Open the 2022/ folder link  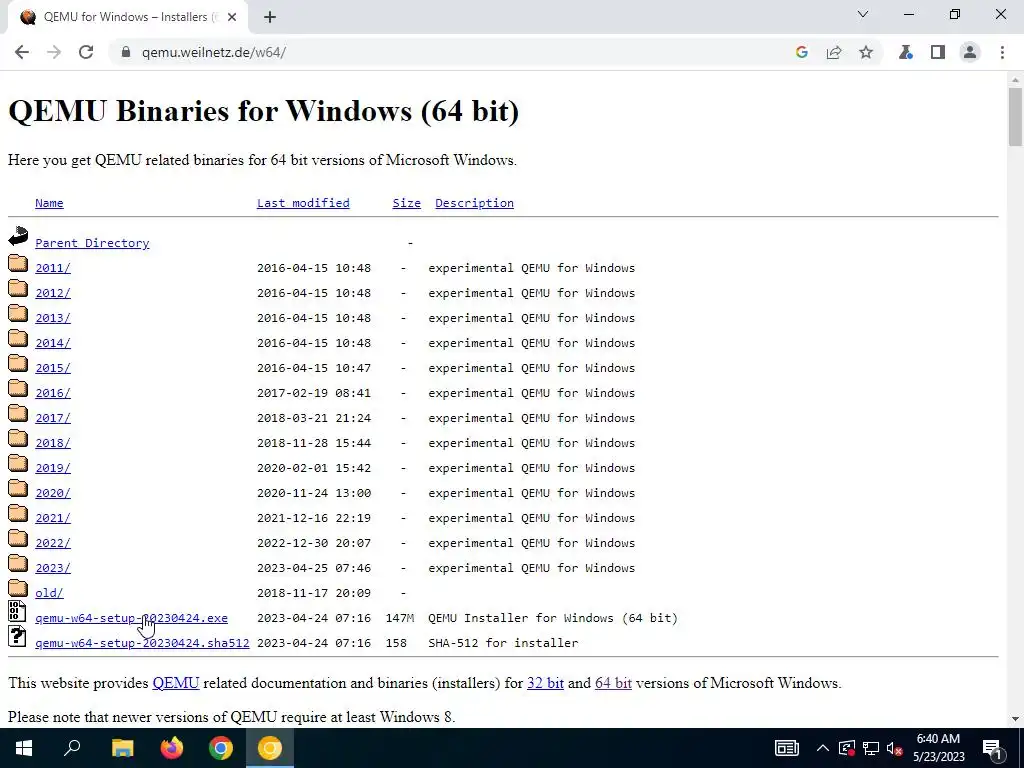point(53,543)
